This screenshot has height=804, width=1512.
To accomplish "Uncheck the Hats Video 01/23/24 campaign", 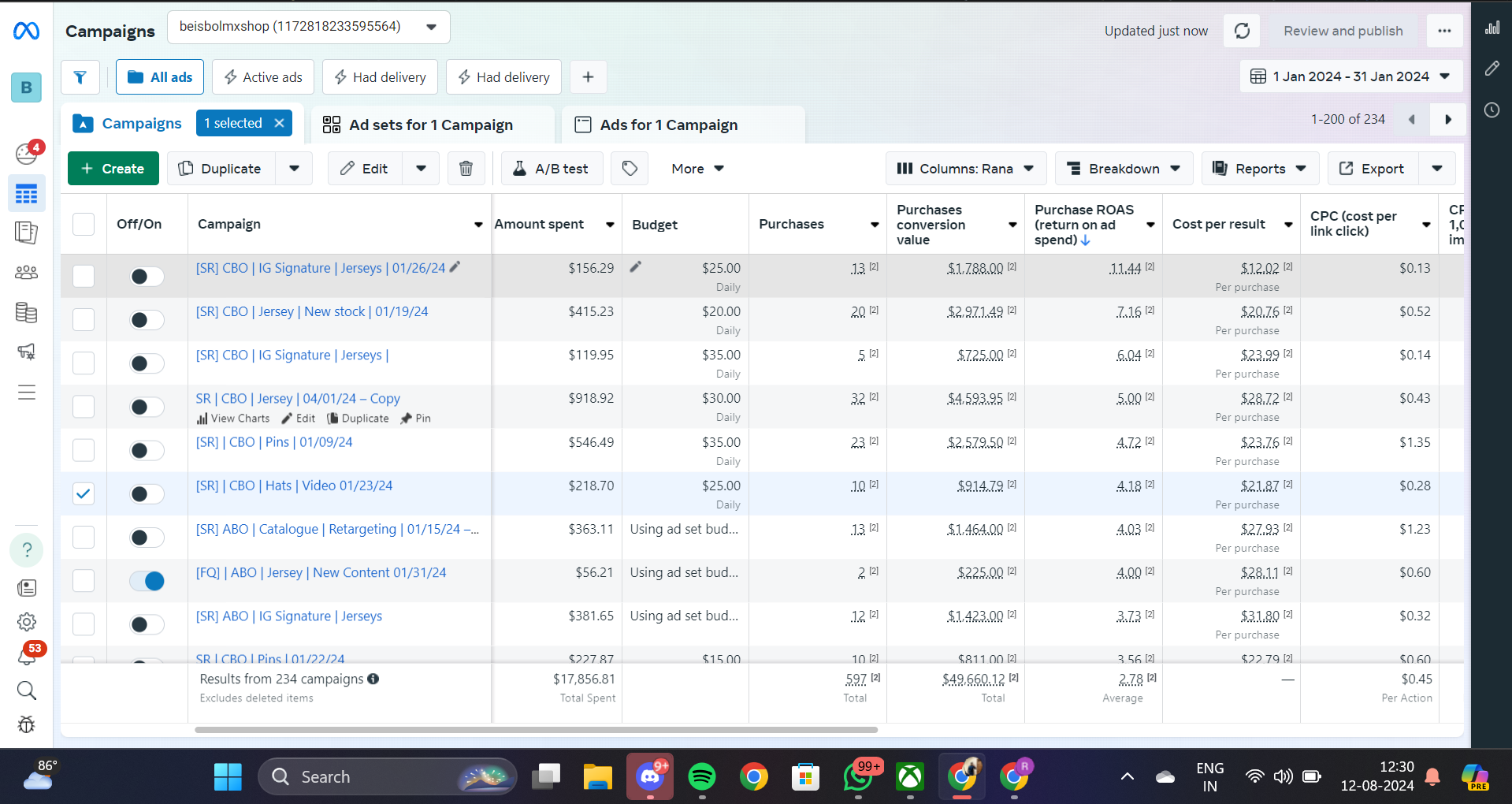I will point(84,493).
